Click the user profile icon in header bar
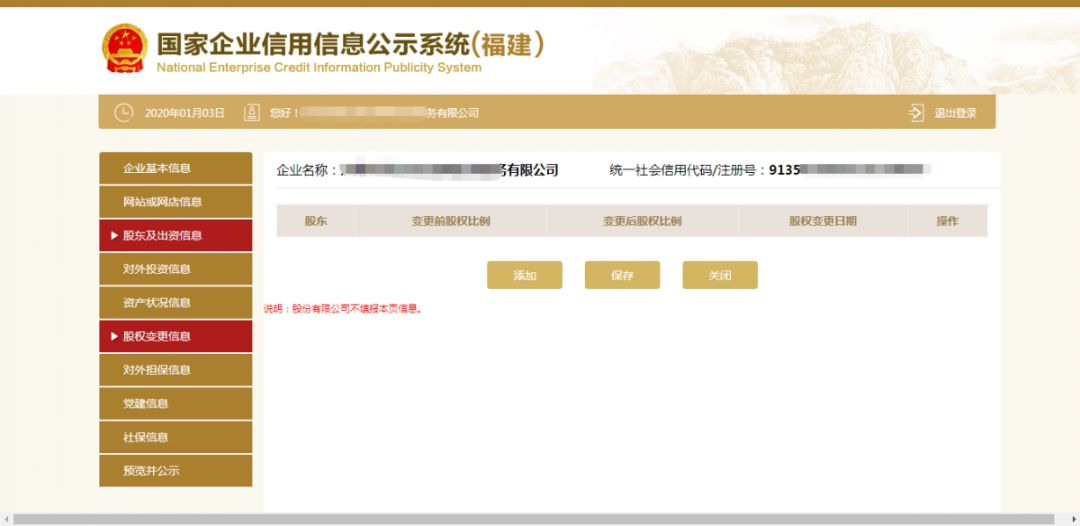This screenshot has width=1080, height=526. 252,113
